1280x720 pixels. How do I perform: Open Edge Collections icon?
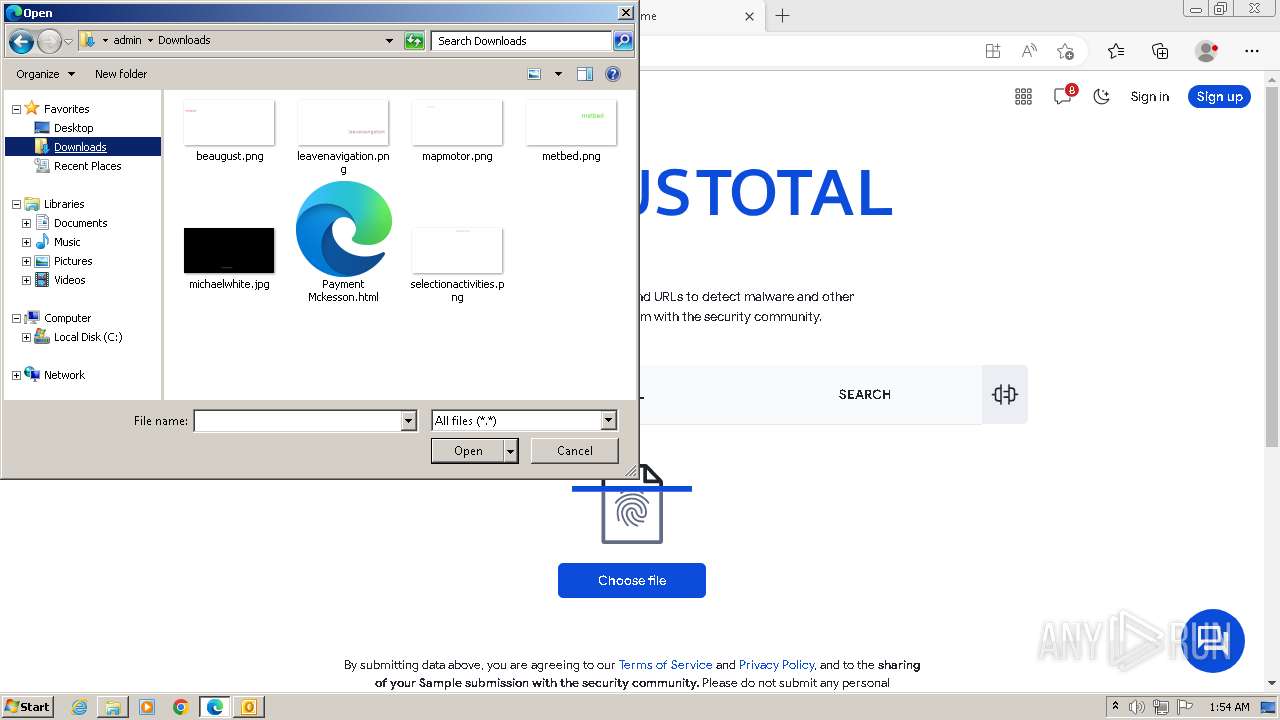coord(1160,51)
